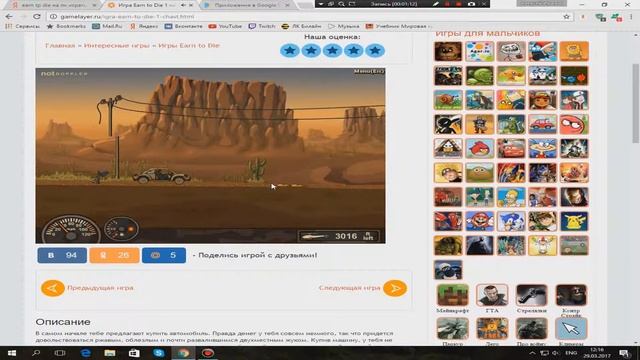Share the game via the Mail.ru button showing 5

point(164,255)
